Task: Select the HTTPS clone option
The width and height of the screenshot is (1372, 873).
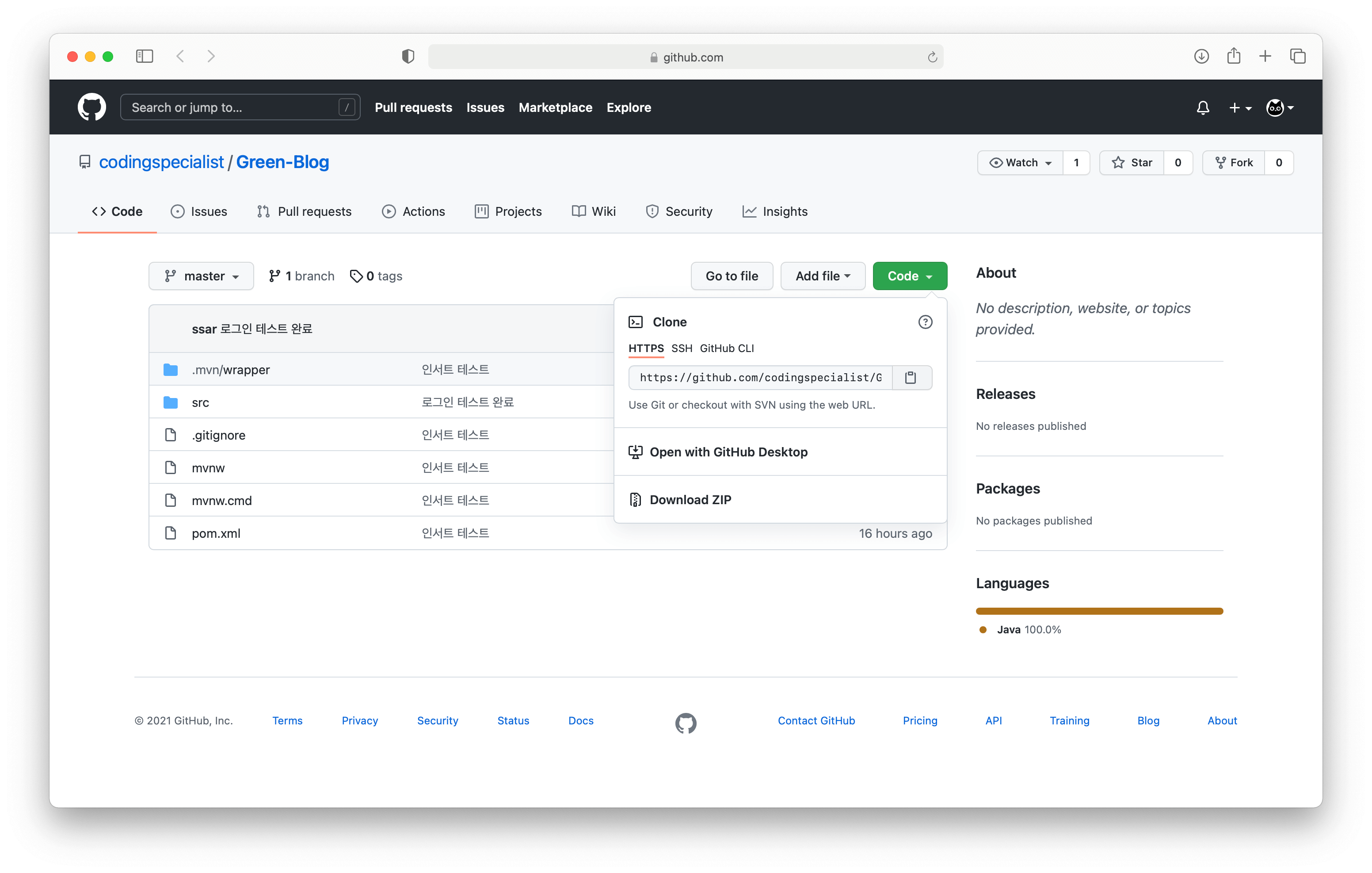Action: coord(646,348)
